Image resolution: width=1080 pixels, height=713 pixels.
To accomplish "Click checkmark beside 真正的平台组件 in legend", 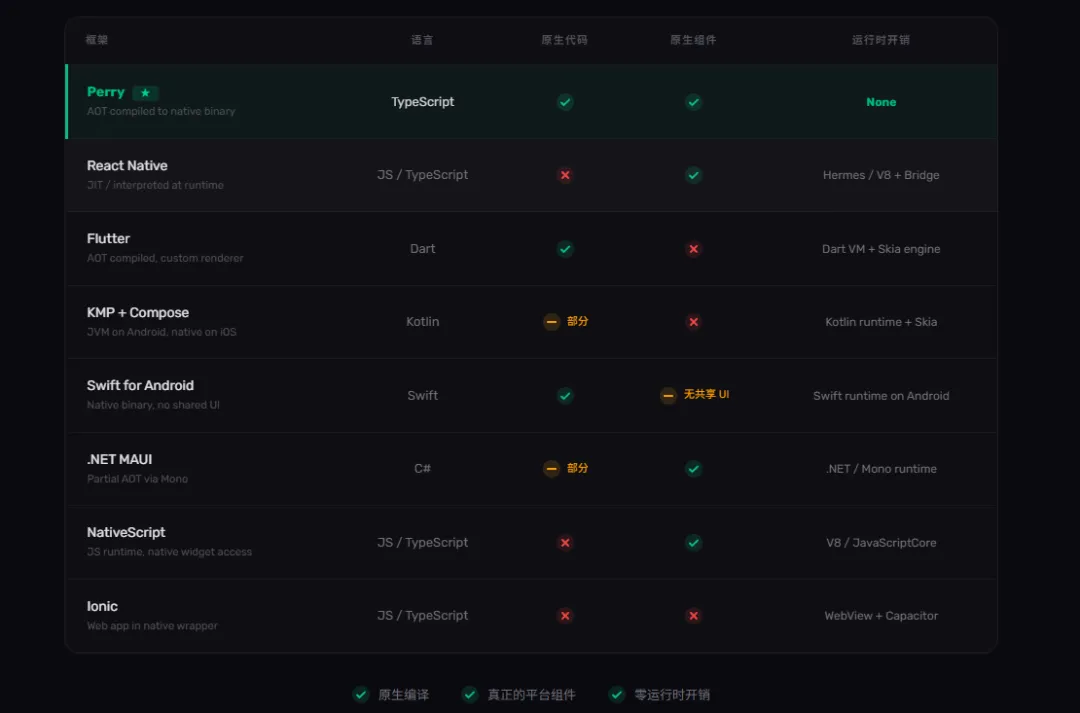I will click(470, 694).
